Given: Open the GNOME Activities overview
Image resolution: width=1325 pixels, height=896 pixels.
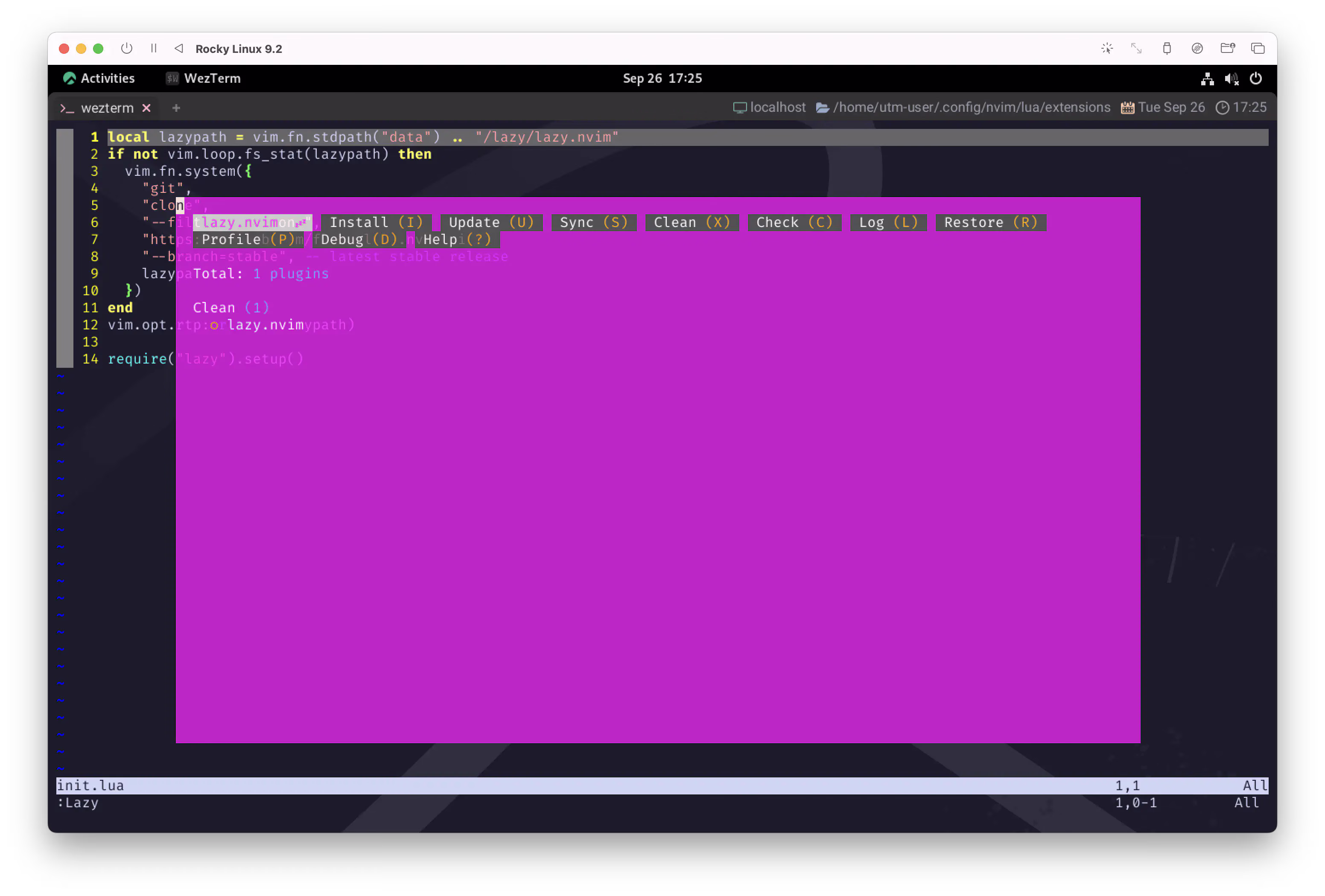Looking at the screenshot, I should click(x=99, y=78).
